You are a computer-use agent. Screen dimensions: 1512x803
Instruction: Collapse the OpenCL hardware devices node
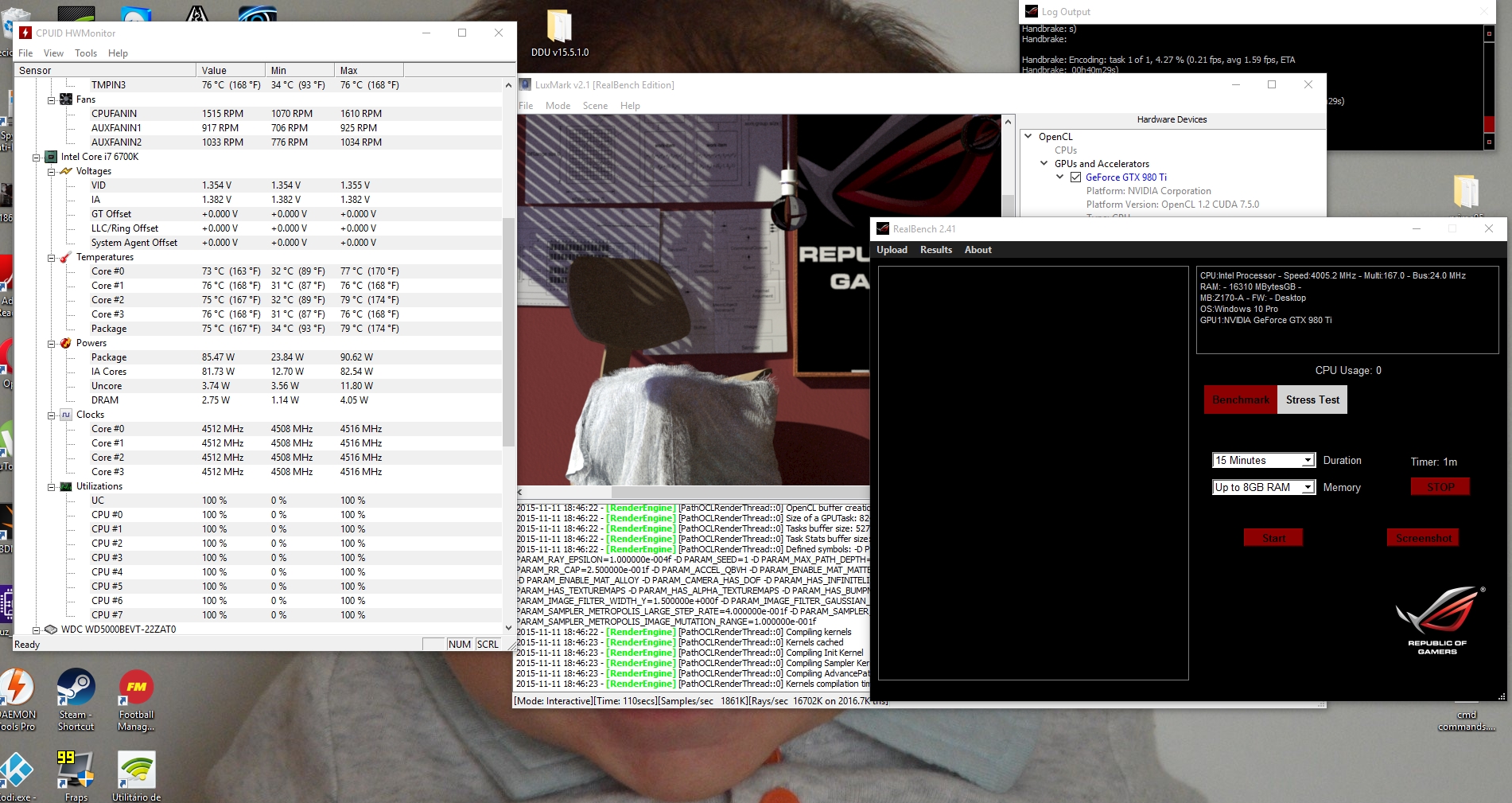pos(1028,136)
